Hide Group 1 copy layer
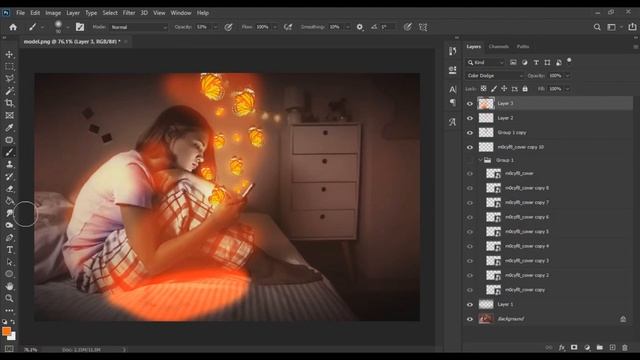Viewport: 640px width, 360px height. 470,133
